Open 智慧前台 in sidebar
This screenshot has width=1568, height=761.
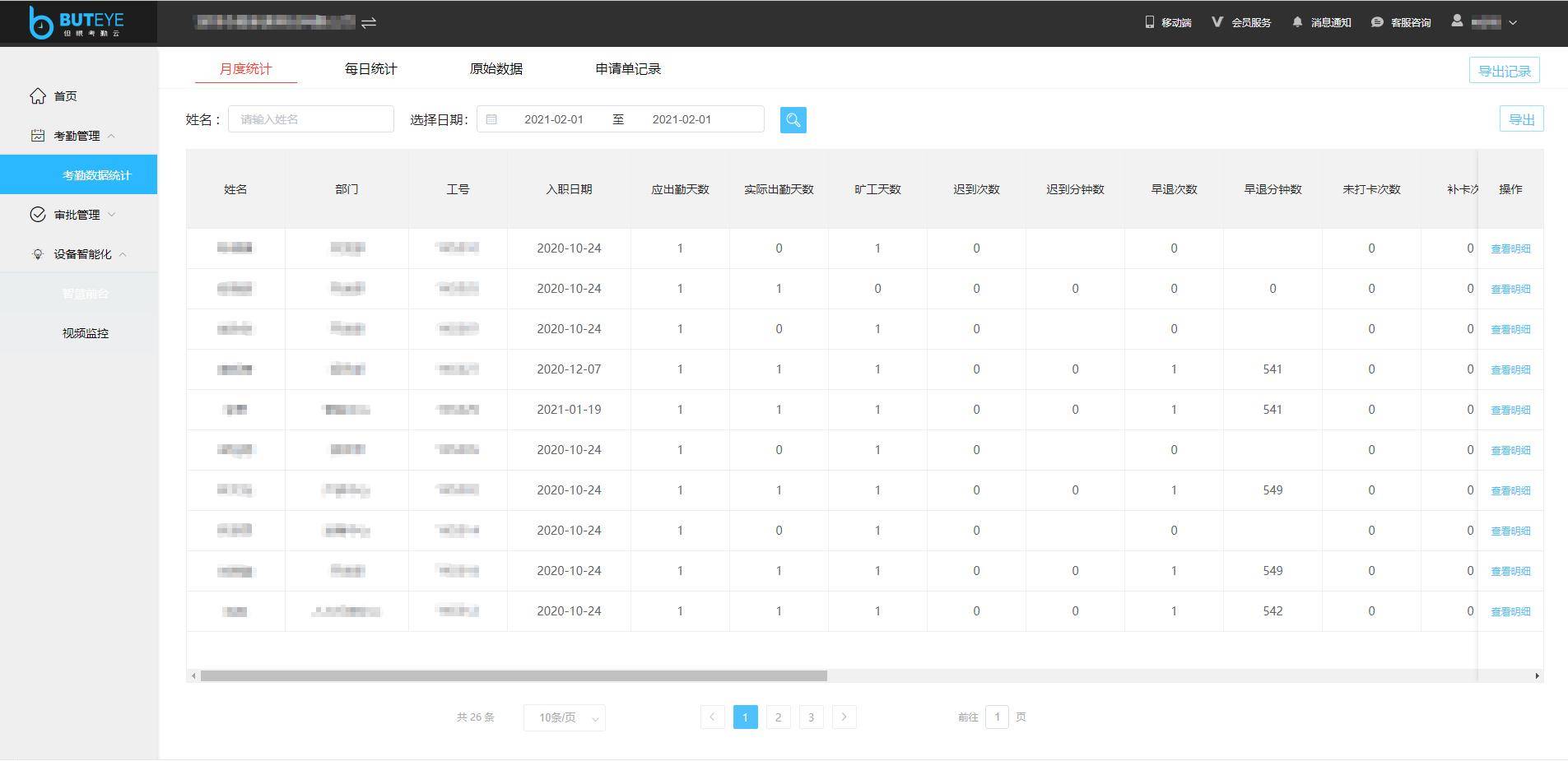click(x=86, y=294)
